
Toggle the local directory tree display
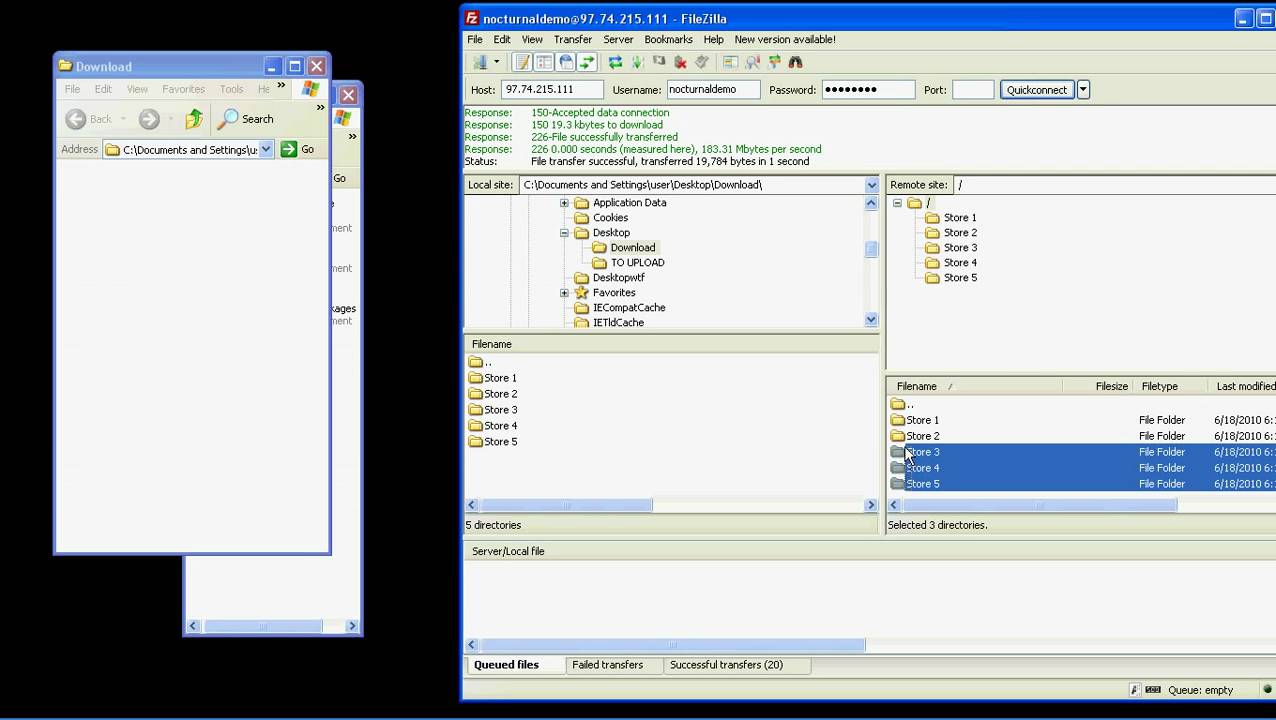point(544,62)
